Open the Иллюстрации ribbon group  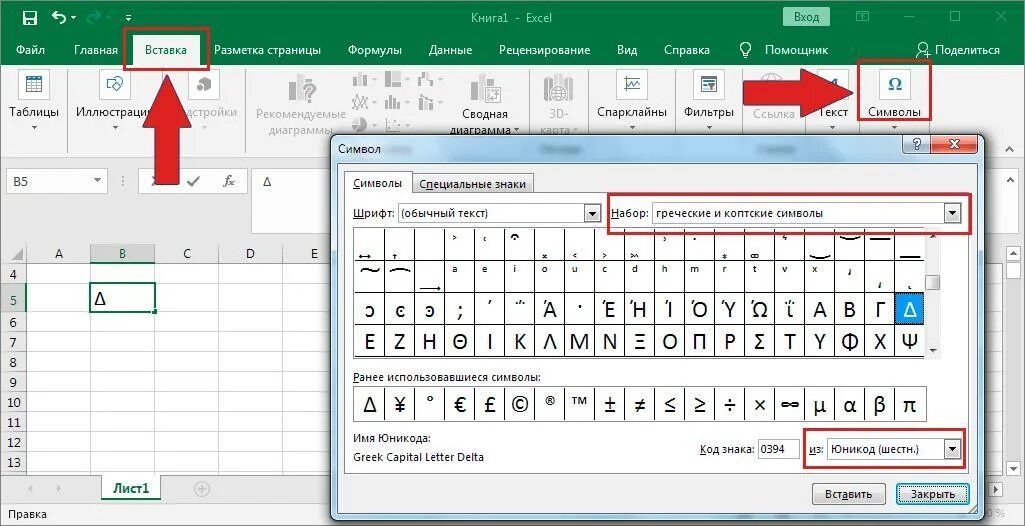[x=114, y=101]
